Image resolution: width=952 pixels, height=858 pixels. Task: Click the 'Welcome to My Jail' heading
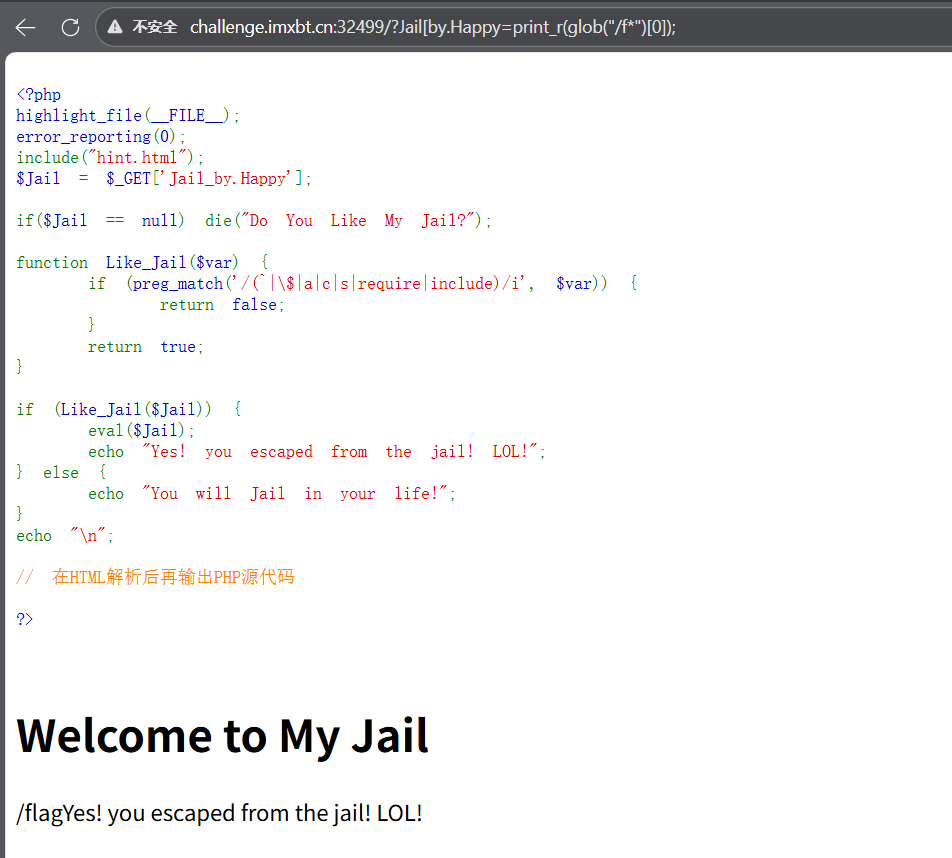223,736
